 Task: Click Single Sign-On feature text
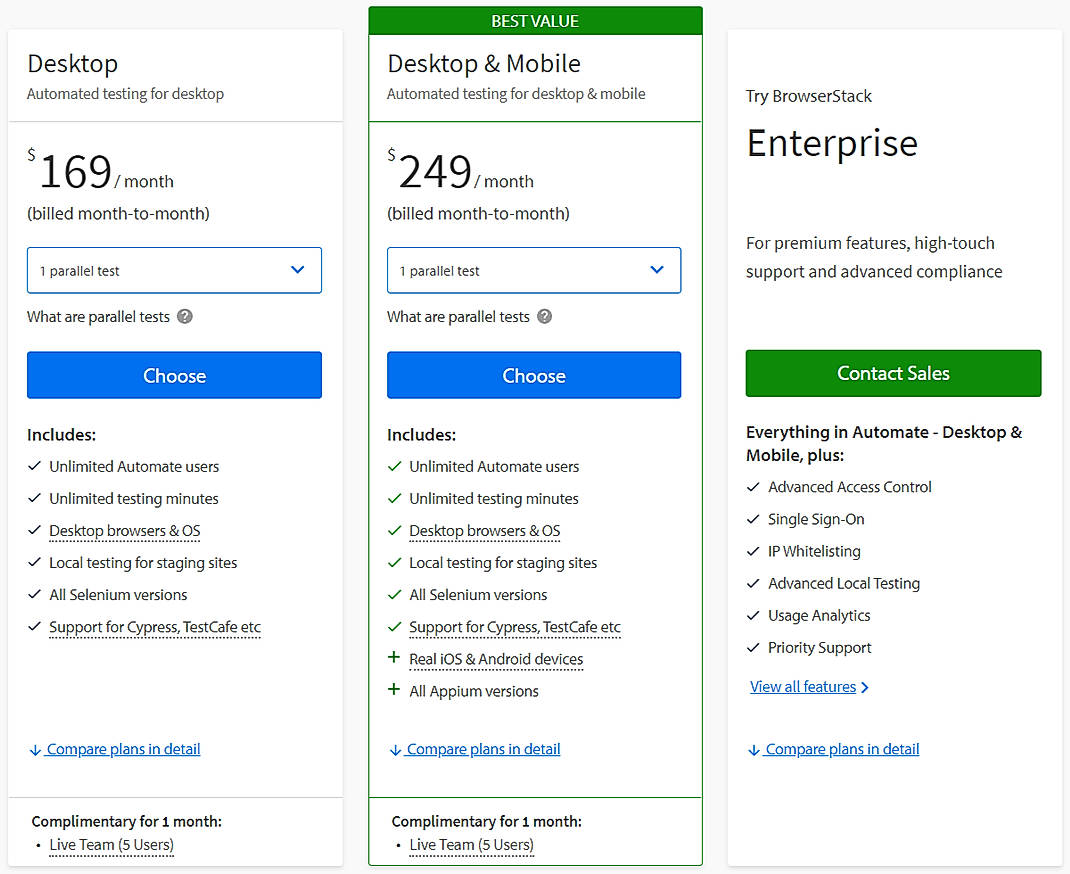(x=816, y=519)
